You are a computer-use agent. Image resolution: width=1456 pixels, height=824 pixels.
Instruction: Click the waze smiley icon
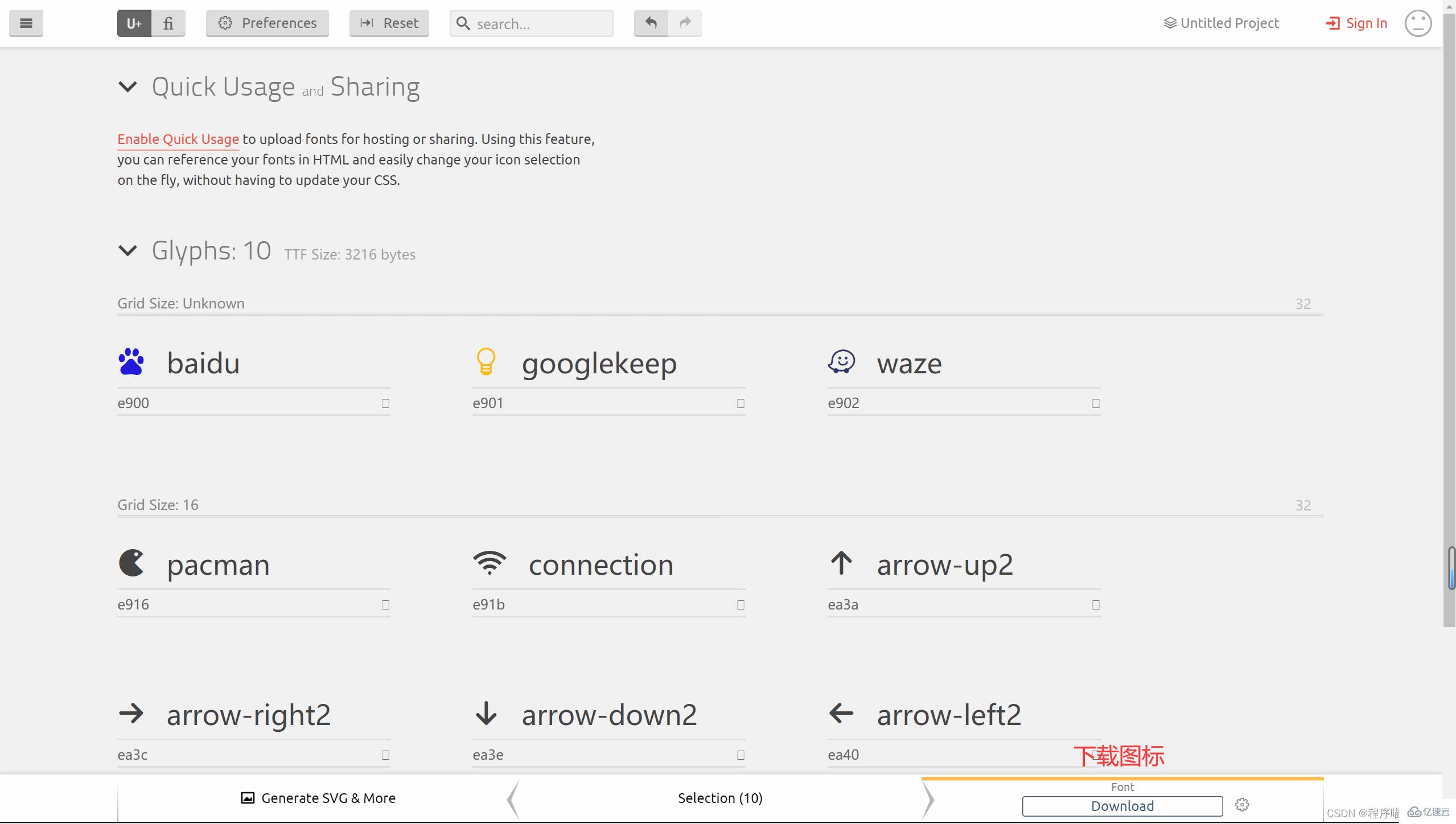tap(841, 362)
